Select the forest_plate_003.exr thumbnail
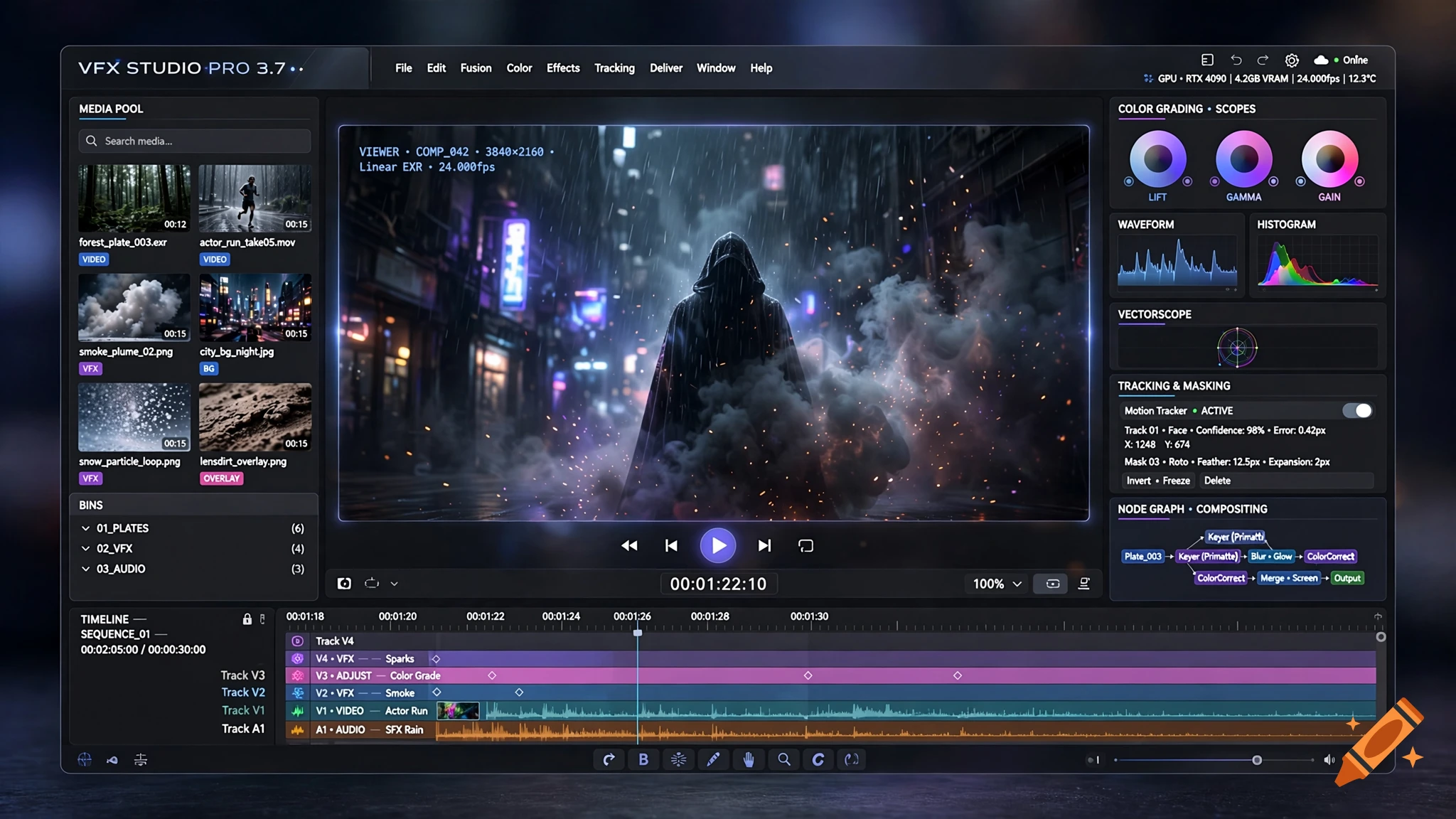 [134, 198]
